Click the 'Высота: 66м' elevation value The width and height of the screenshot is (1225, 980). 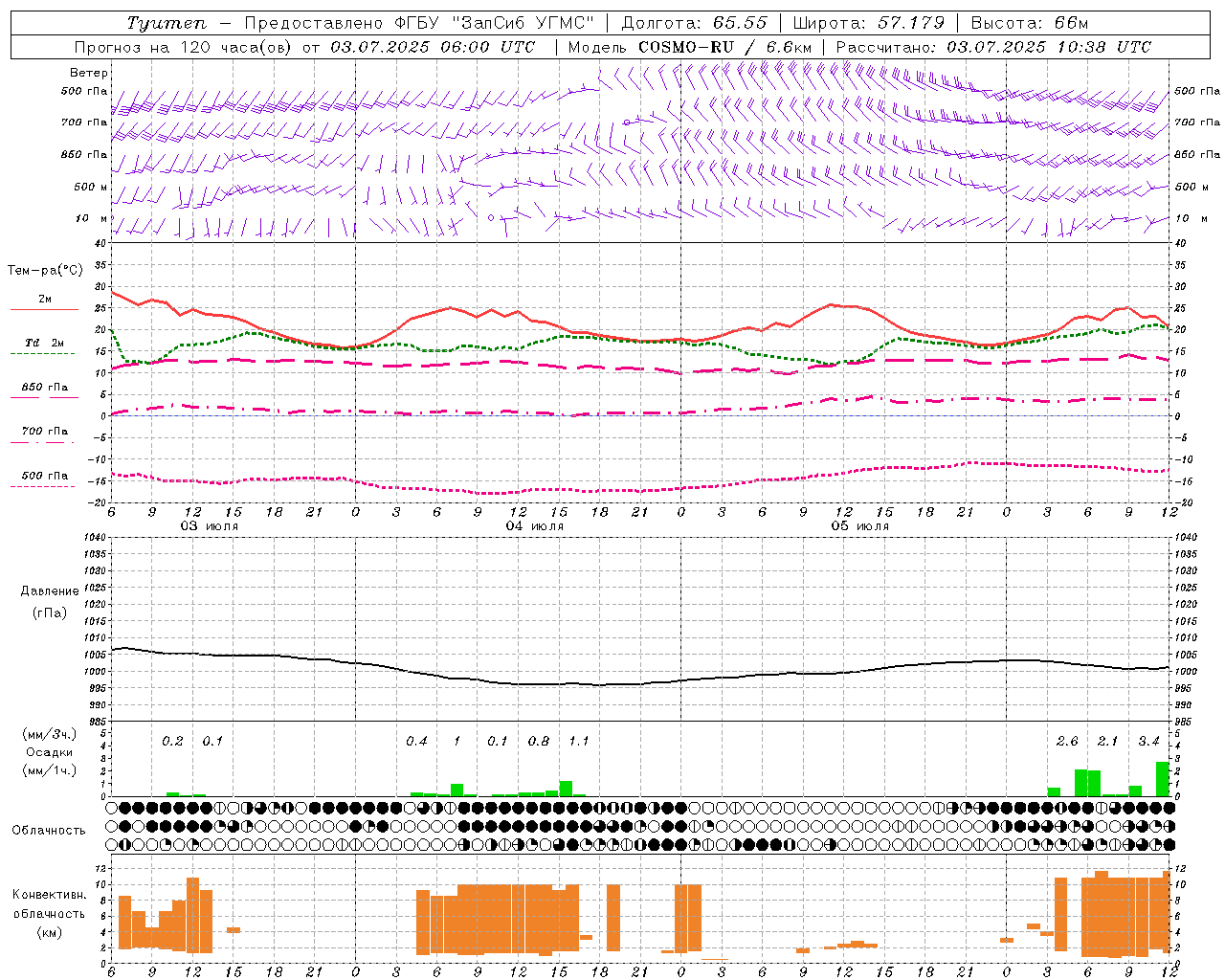(x=1030, y=23)
